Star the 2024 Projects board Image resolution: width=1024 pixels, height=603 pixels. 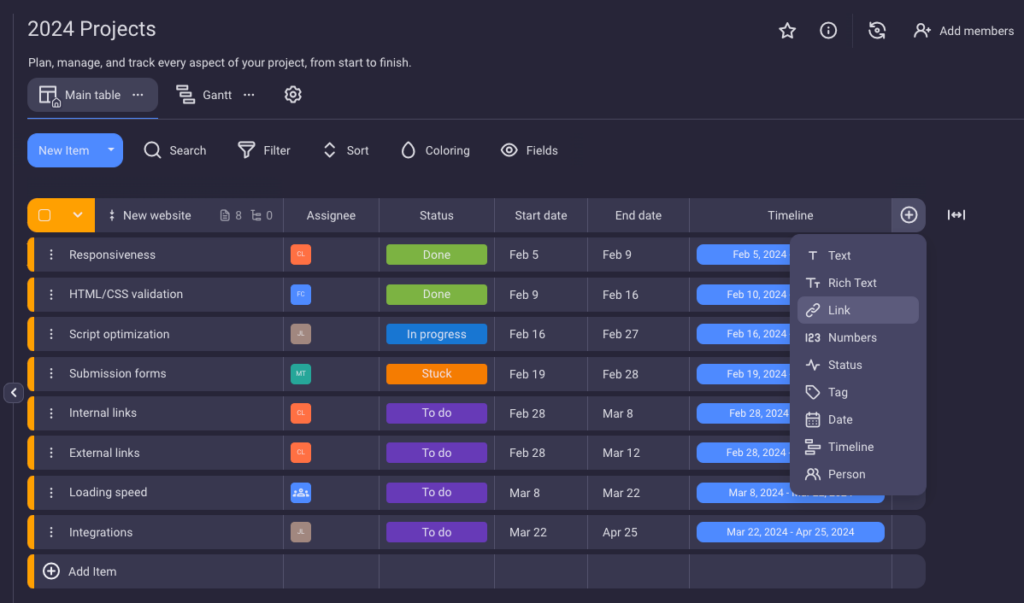[x=787, y=31]
